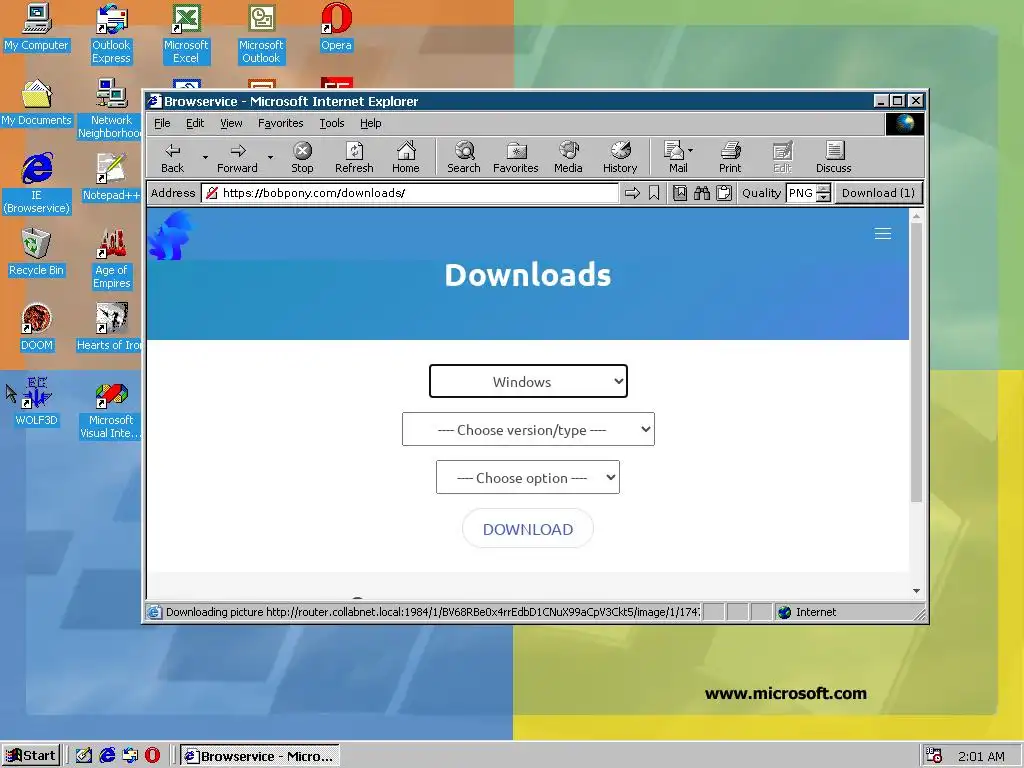Image resolution: width=1024 pixels, height=768 pixels.
Task: Open the Search pane
Action: [x=464, y=157]
